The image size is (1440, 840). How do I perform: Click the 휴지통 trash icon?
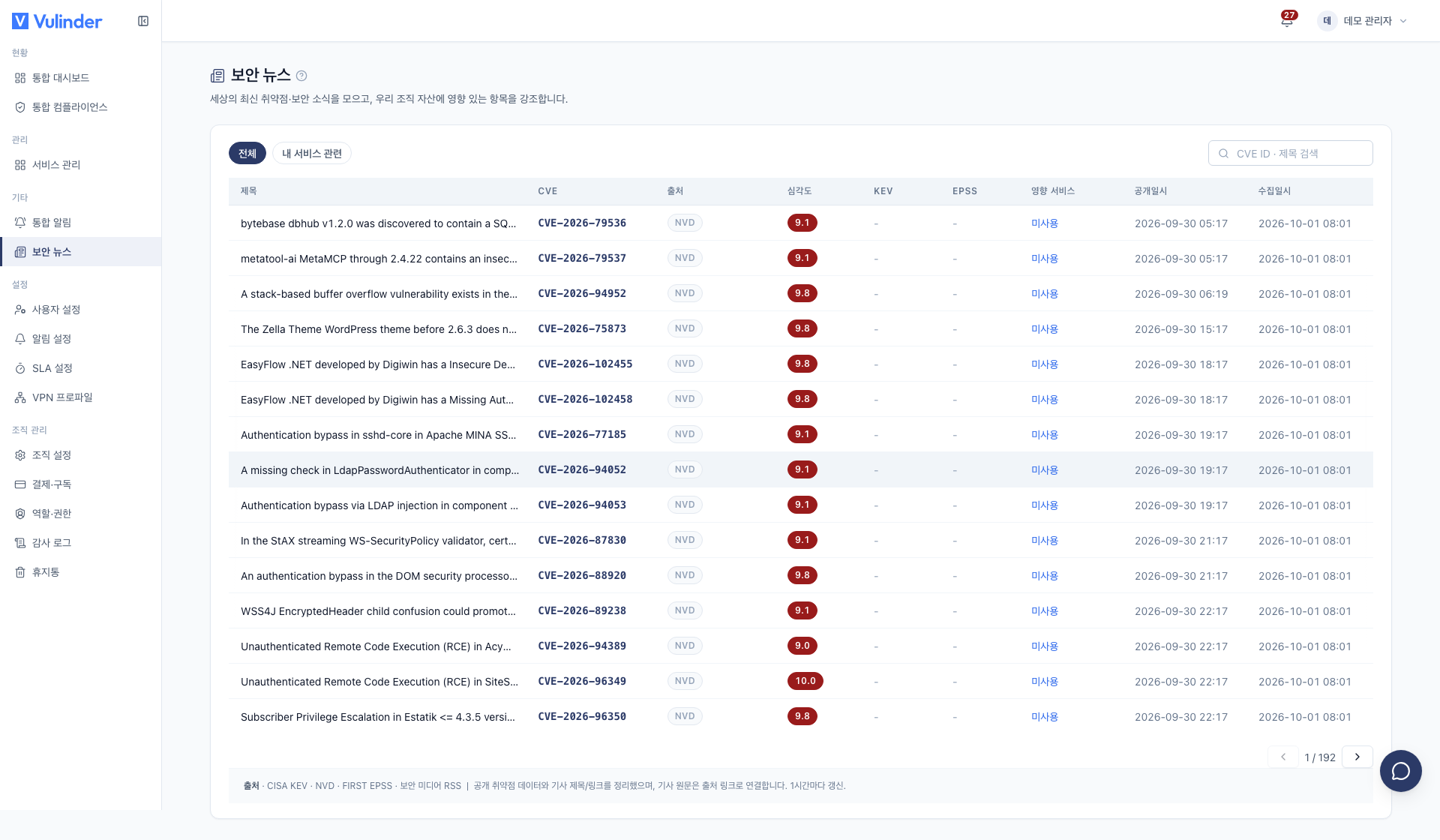20,572
